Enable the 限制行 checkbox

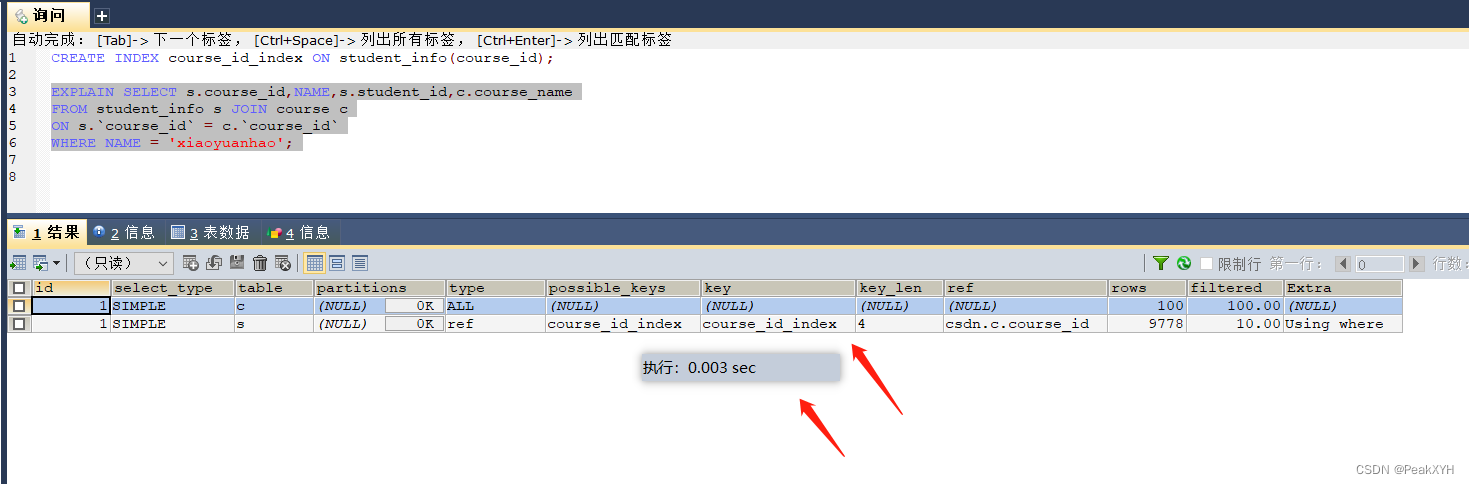tap(1207, 264)
